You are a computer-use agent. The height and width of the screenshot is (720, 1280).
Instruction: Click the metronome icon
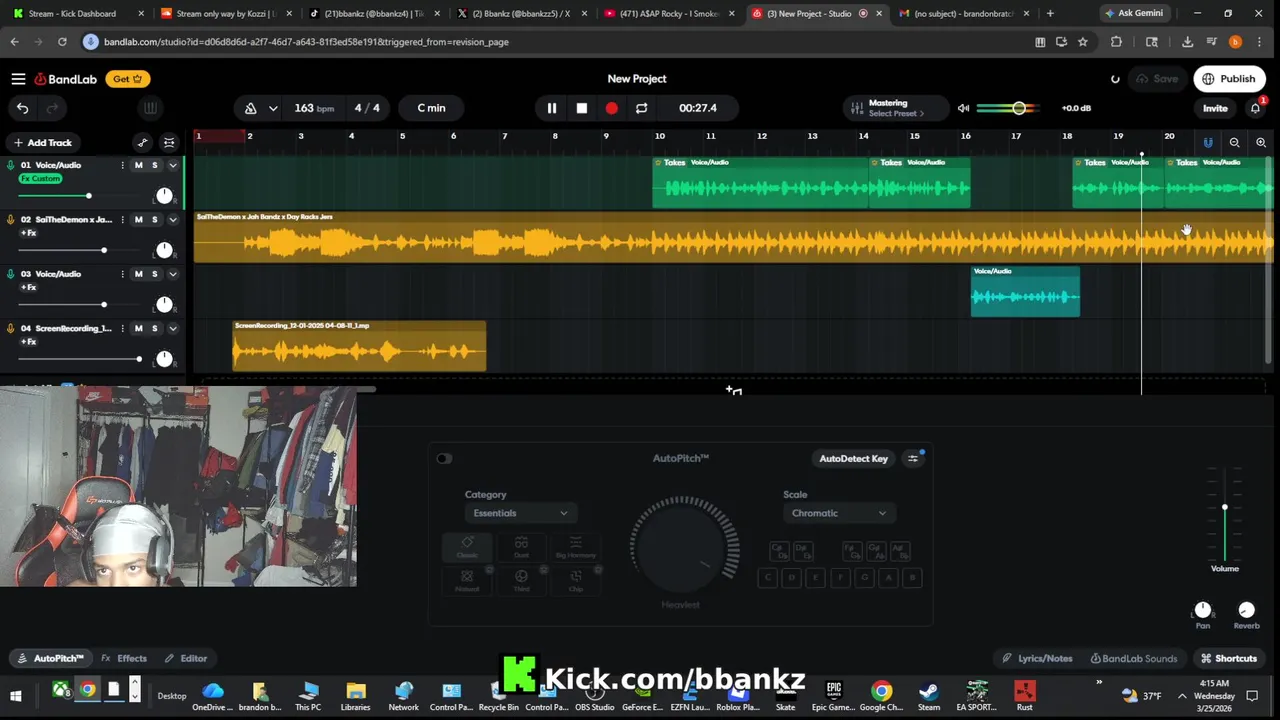coord(251,108)
